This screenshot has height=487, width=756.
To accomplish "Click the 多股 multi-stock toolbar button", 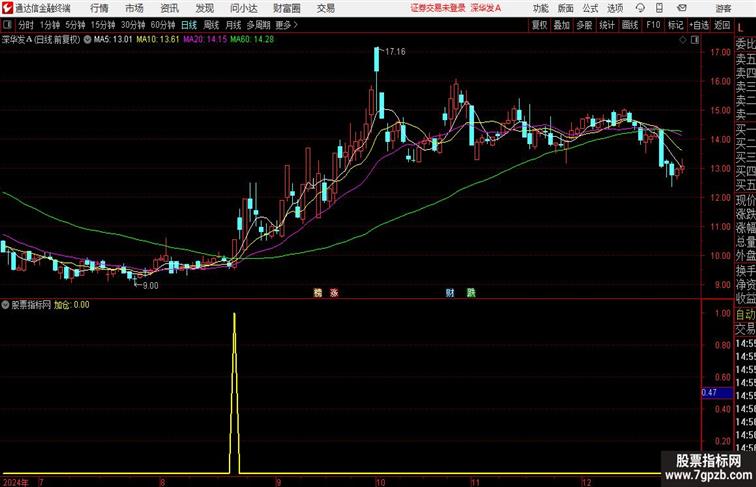I will [x=584, y=25].
